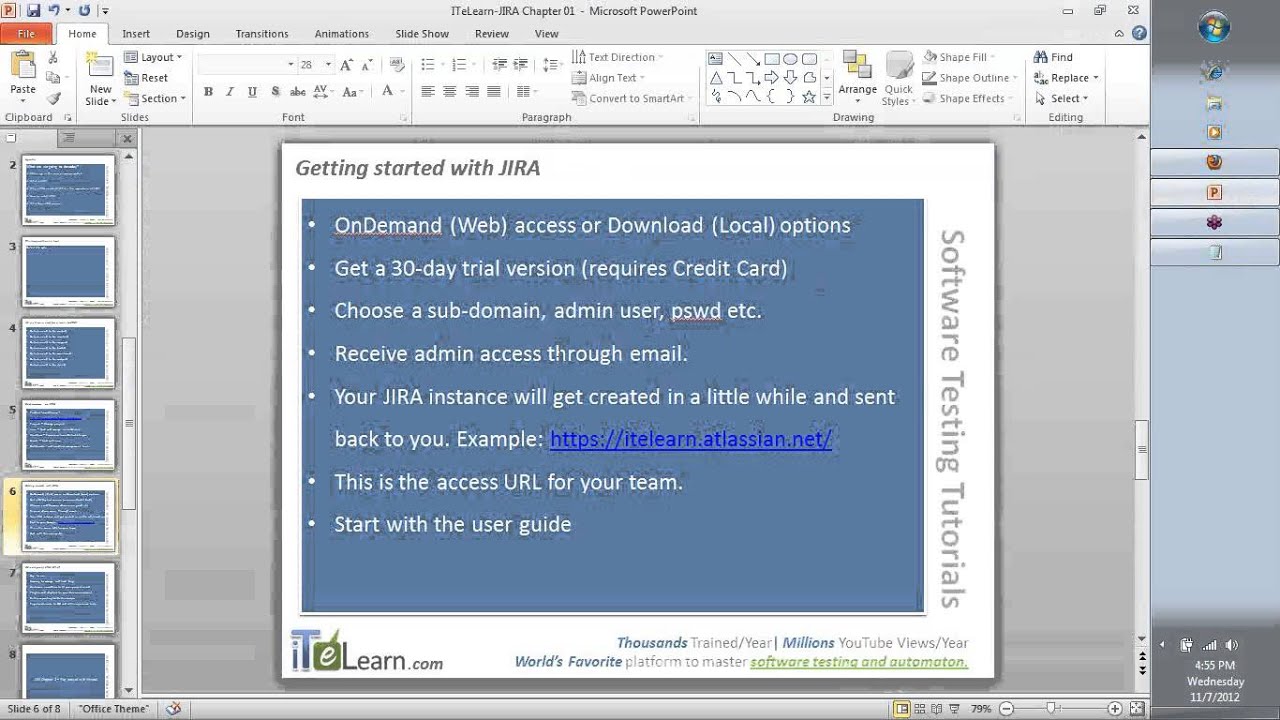The image size is (1280, 720).
Task: Click the Quick Styles button
Action: tap(898, 78)
